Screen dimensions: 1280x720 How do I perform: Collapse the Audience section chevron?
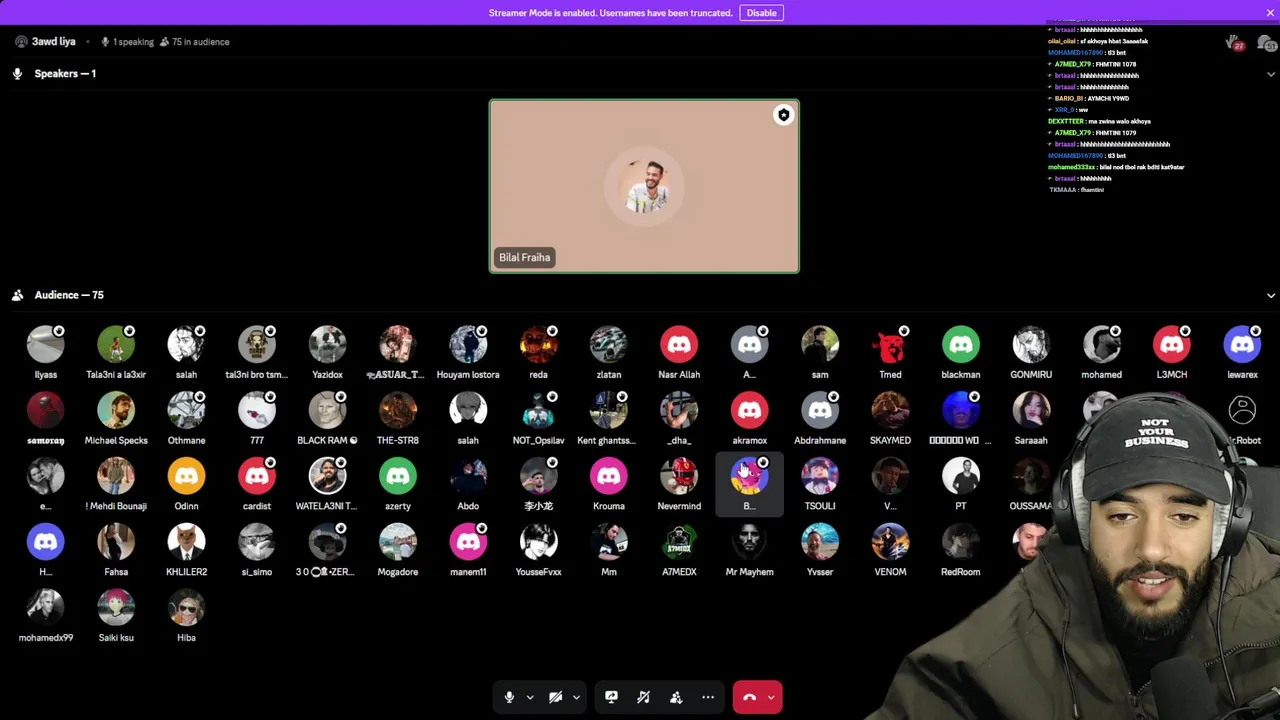click(x=1271, y=296)
